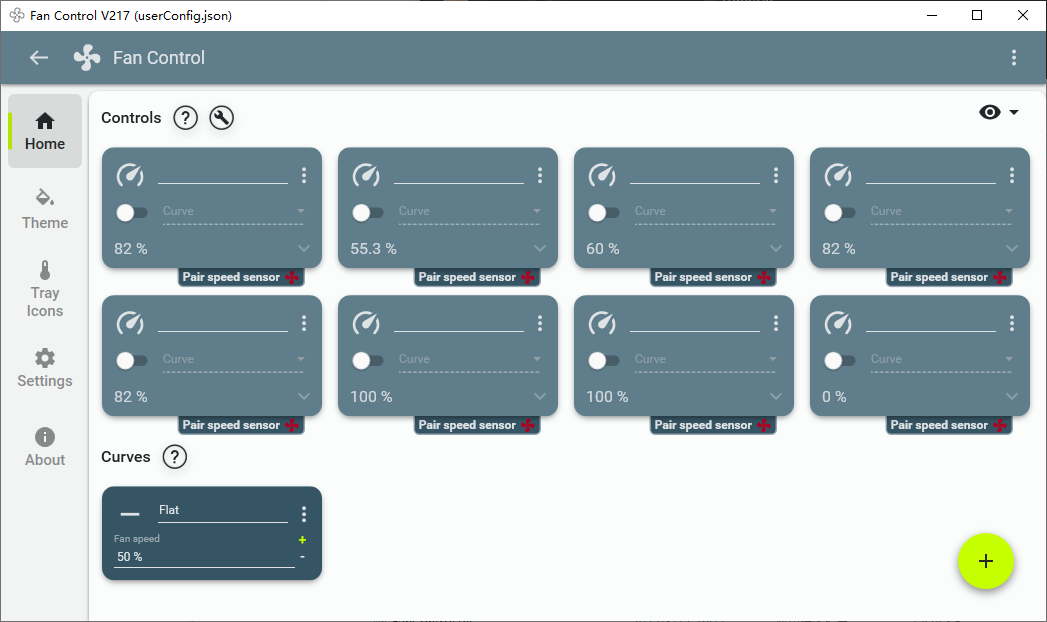This screenshot has height=622, width=1047.
Task: Enable the switch on the 60 % control card
Action: [603, 212]
